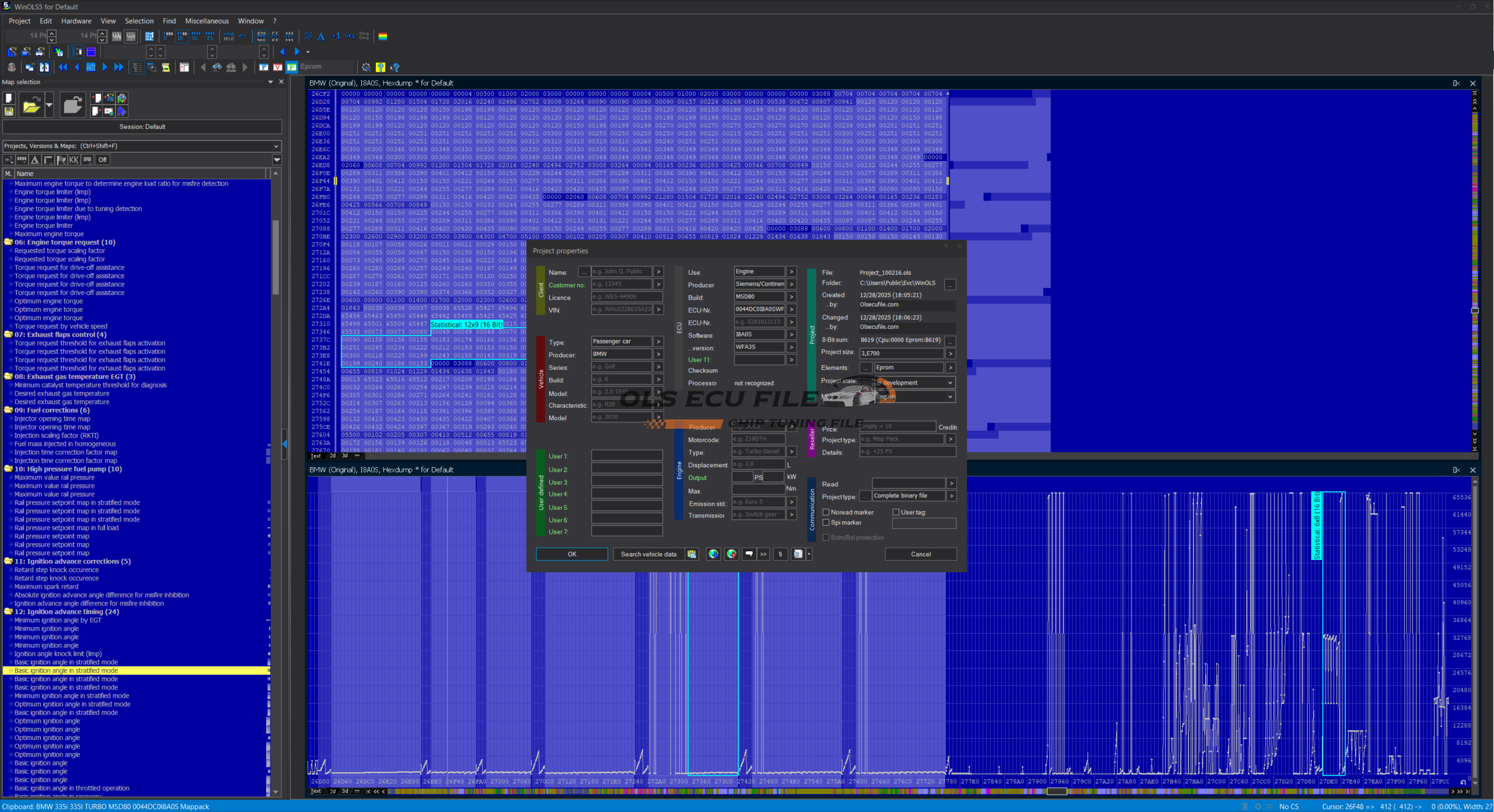This screenshot has height=812, width=1494.
Task: Click Cancel in Project properties dialog
Action: click(920, 554)
